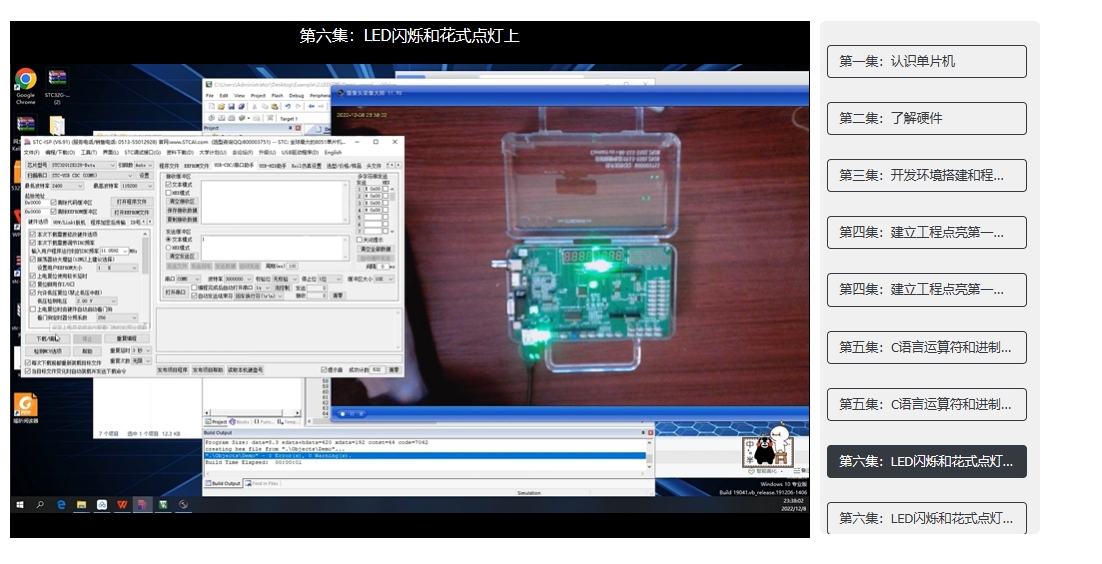Click Windows Start button in taskbar

(20, 504)
